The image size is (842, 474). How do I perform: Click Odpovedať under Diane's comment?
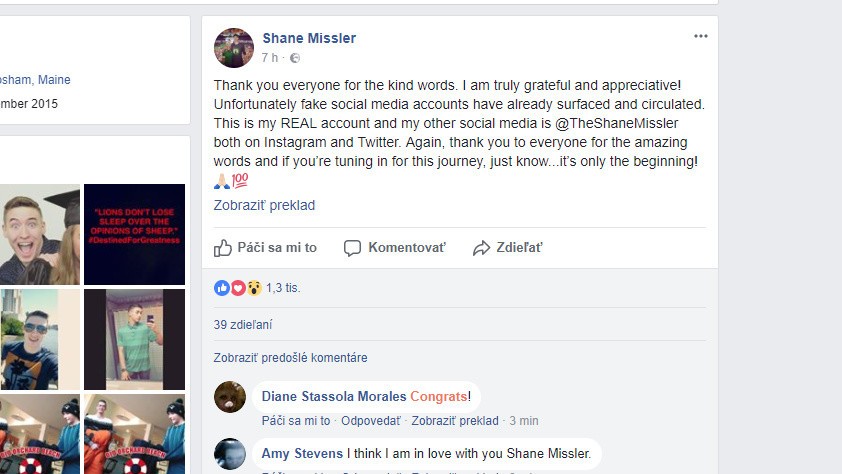(373, 421)
